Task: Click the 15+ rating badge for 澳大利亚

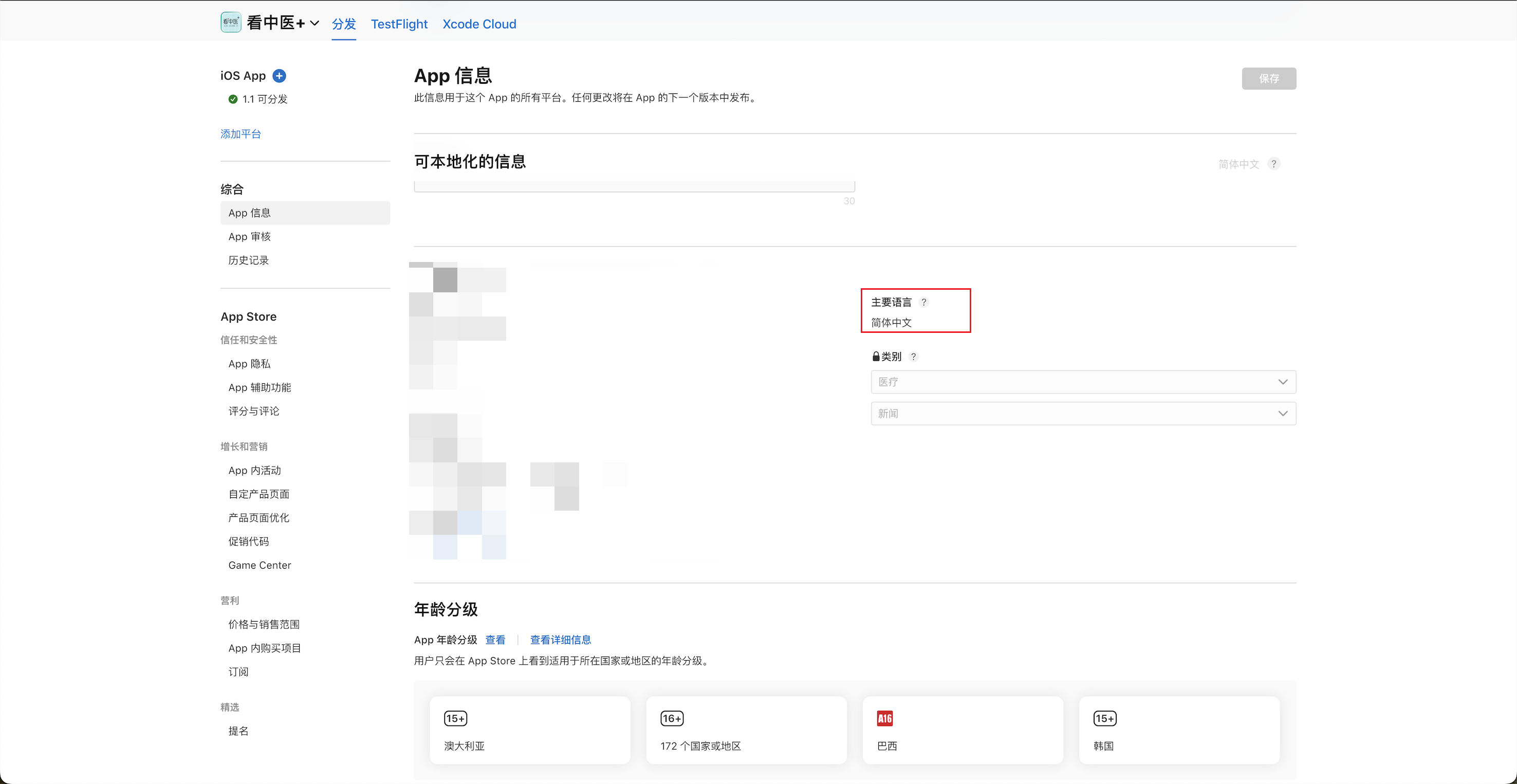Action: point(455,718)
